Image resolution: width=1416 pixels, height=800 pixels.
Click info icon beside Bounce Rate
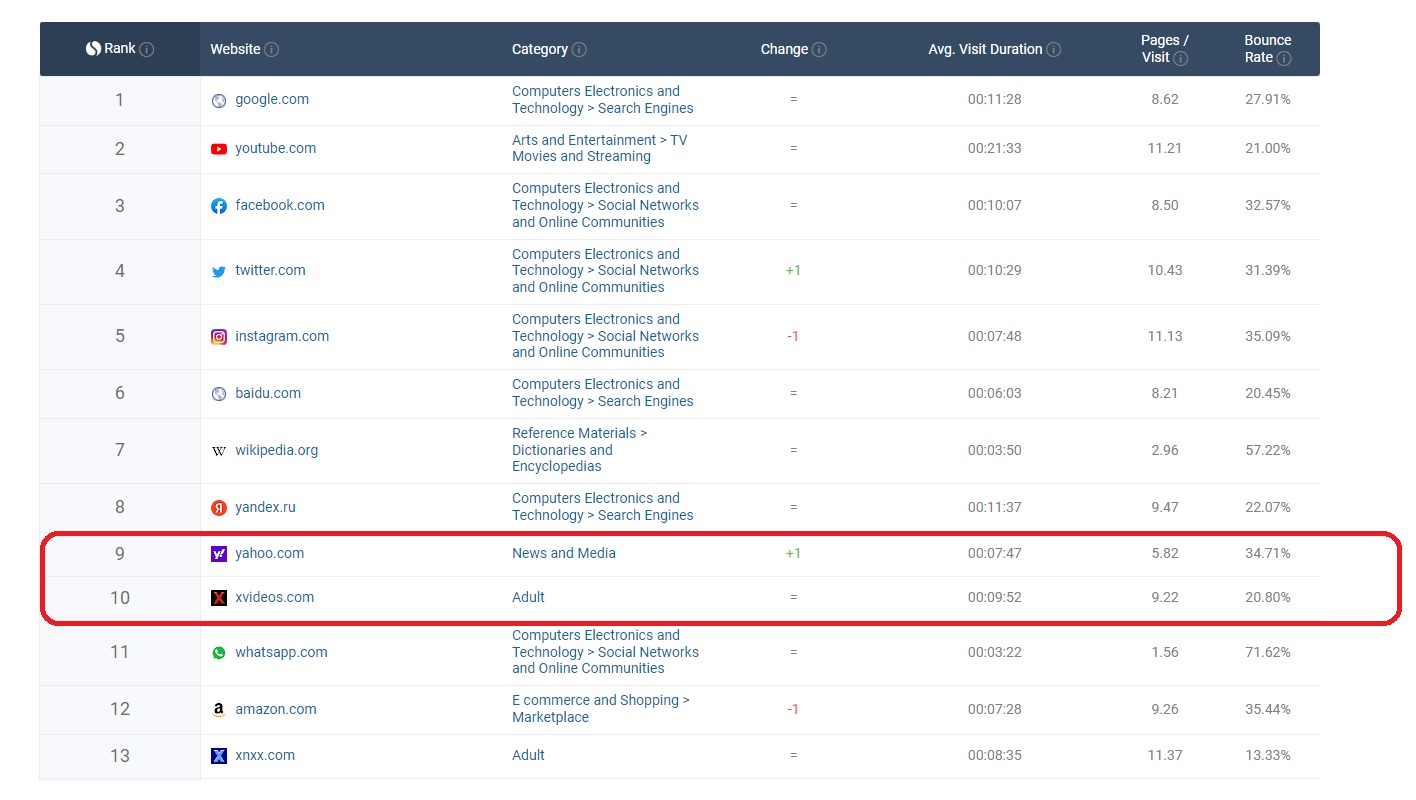tap(1284, 58)
